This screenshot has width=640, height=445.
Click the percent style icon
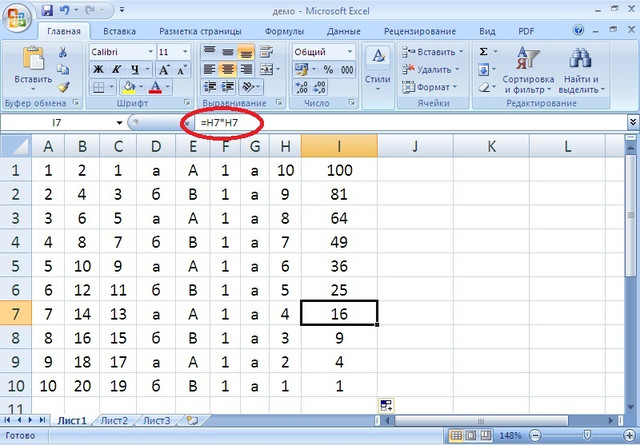click(328, 70)
